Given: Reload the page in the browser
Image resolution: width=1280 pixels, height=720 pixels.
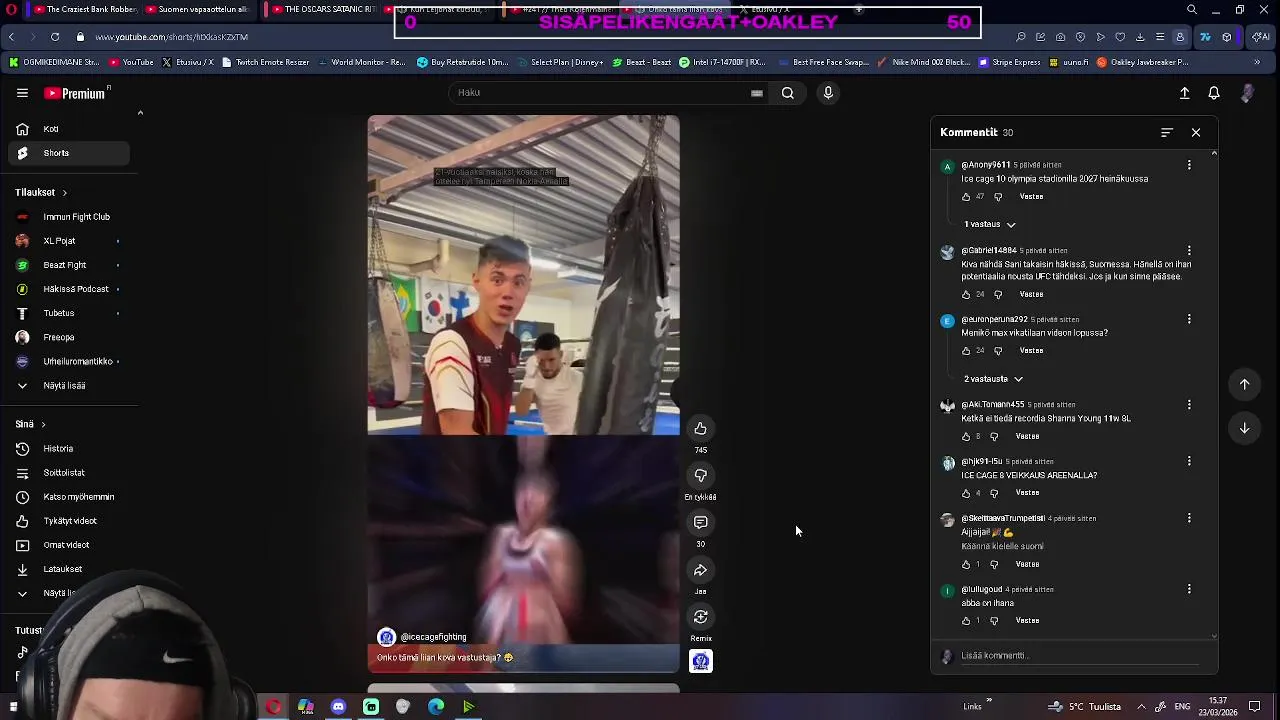Looking at the screenshot, I should coord(54,37).
